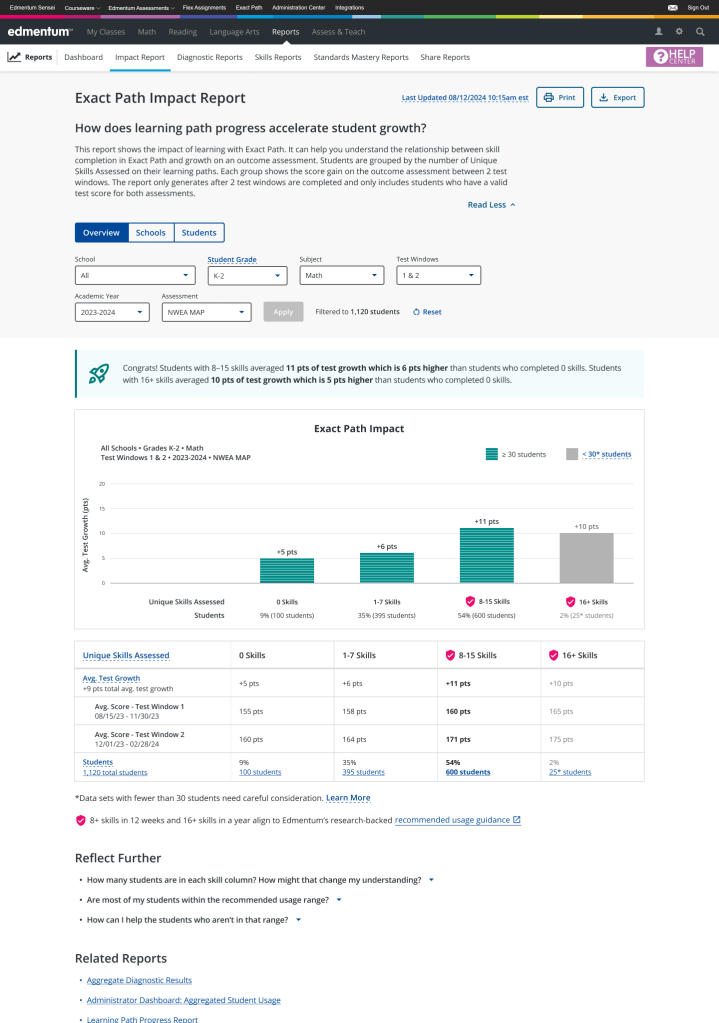Open the Aggregate Diagnostic Results link
719x1023 pixels.
click(139, 980)
